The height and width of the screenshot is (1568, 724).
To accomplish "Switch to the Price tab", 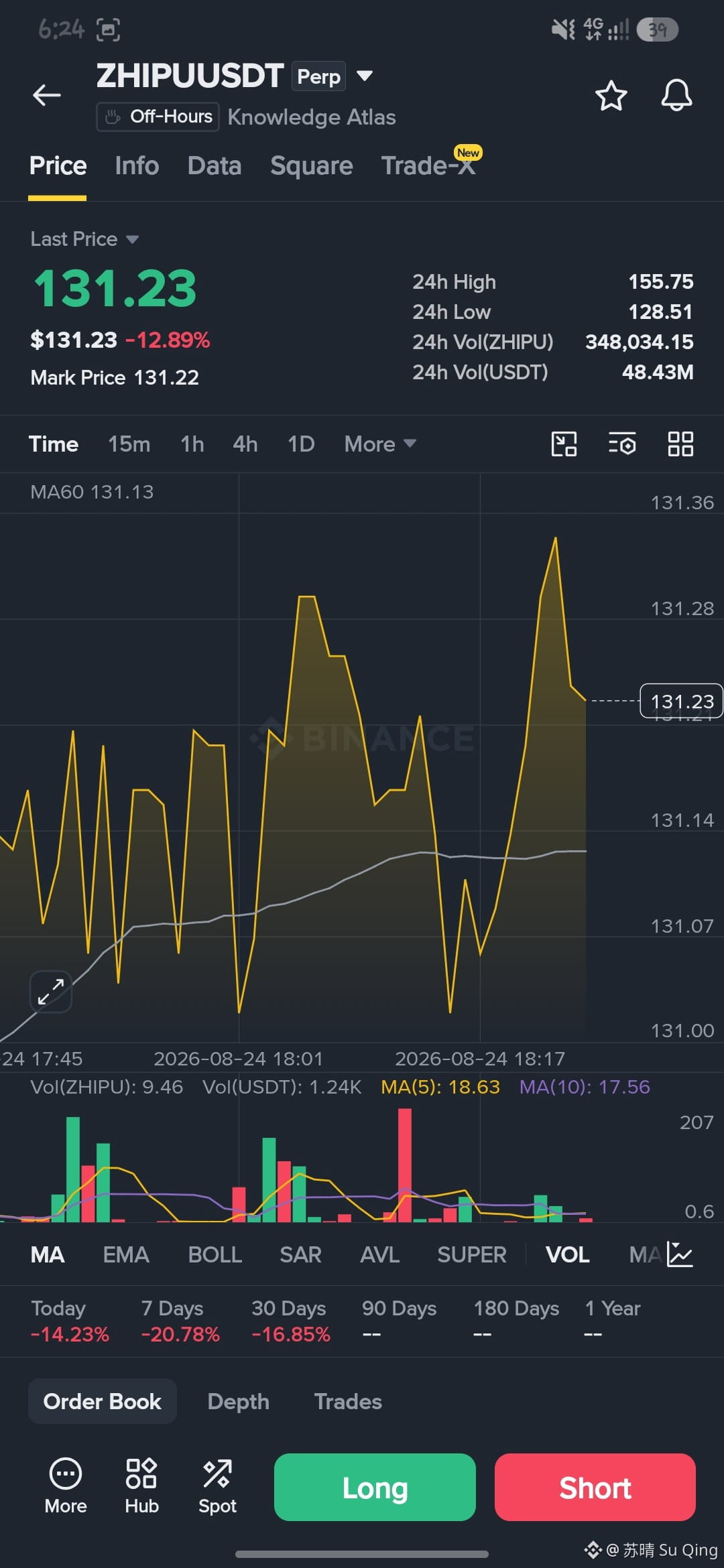I will [58, 166].
